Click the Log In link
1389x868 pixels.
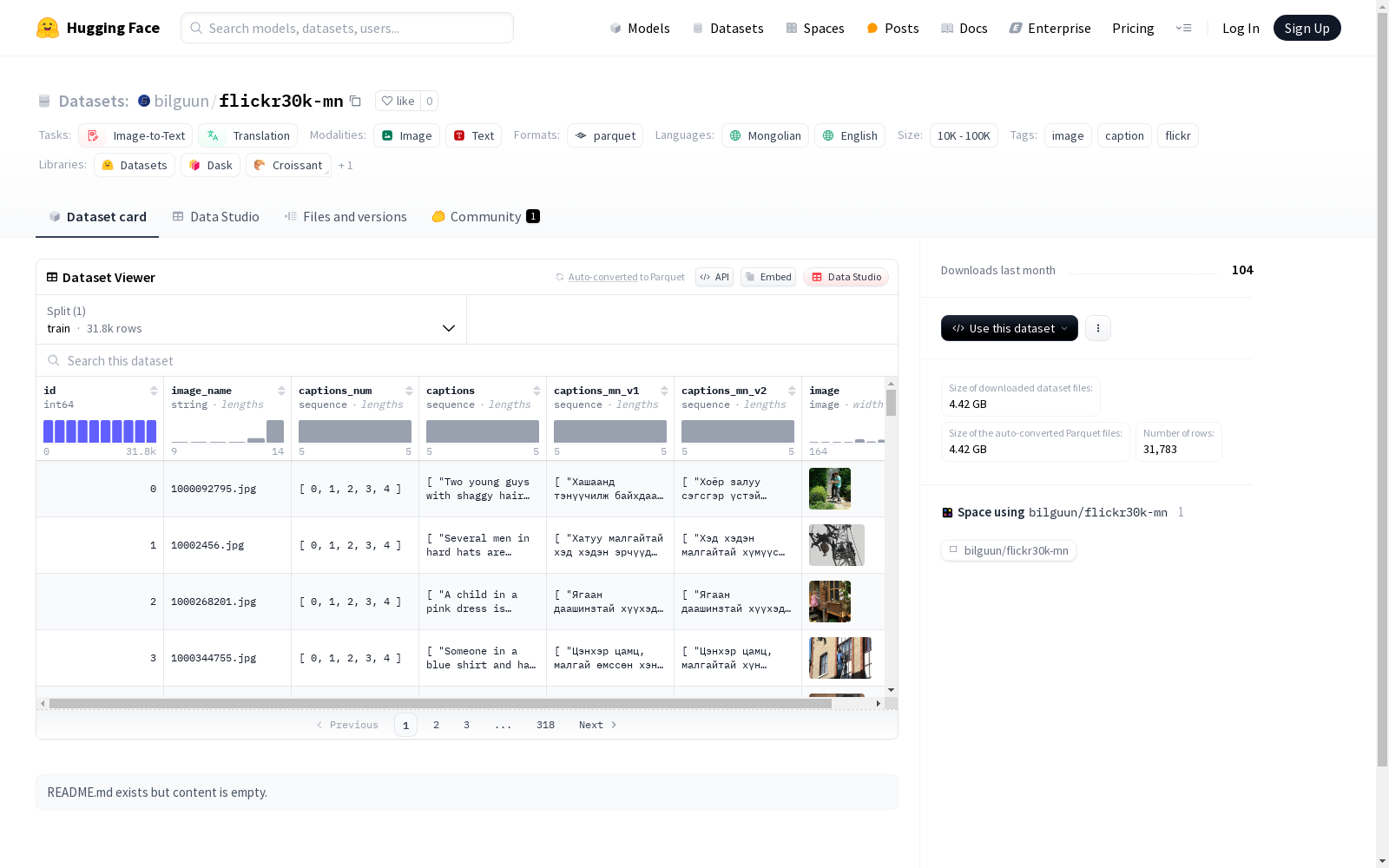click(1241, 28)
